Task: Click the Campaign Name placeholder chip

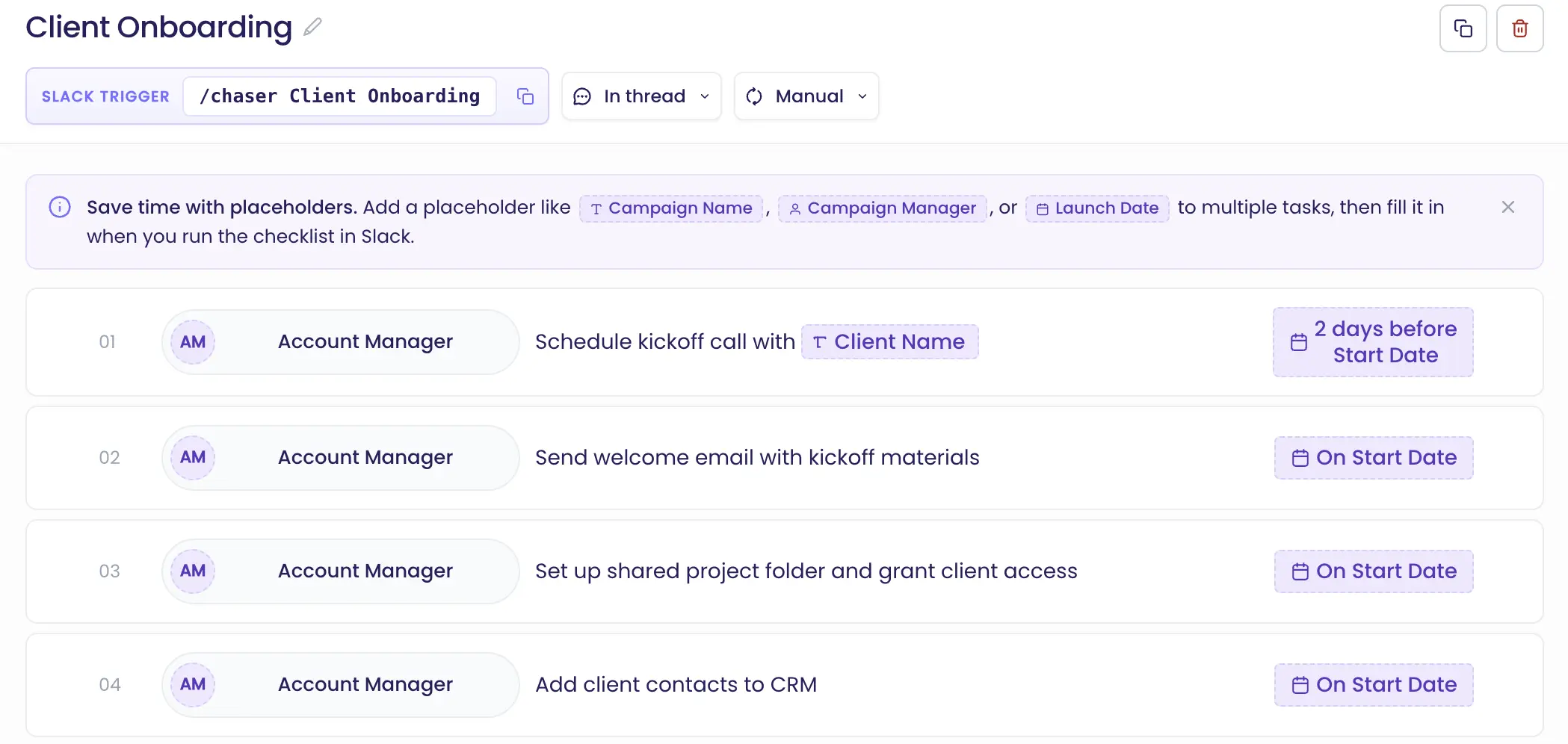Action: point(671,208)
